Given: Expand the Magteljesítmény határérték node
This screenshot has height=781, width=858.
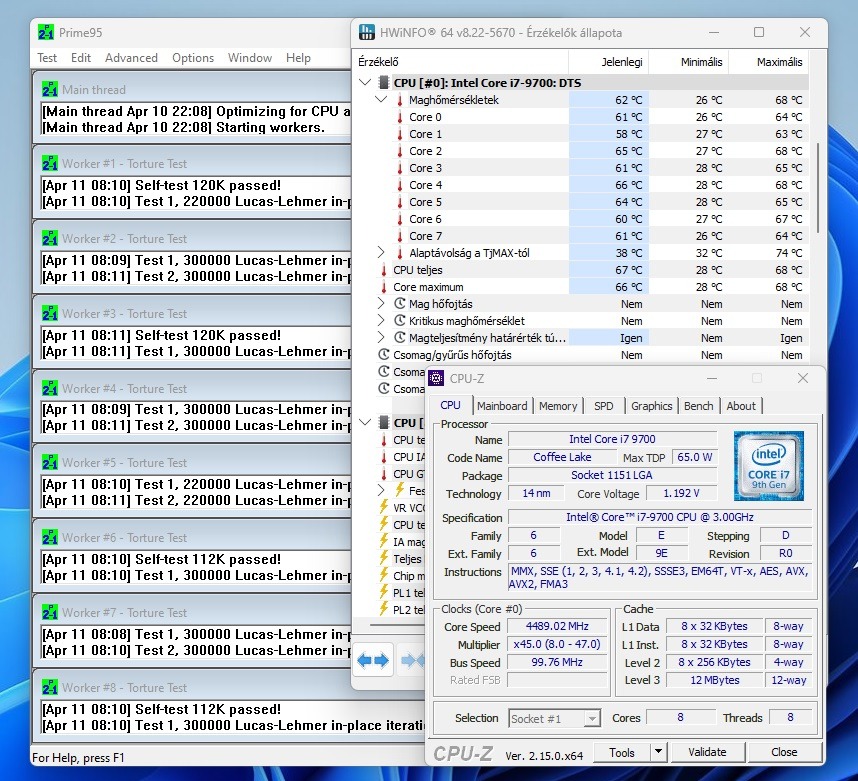Looking at the screenshot, I should coord(381,338).
